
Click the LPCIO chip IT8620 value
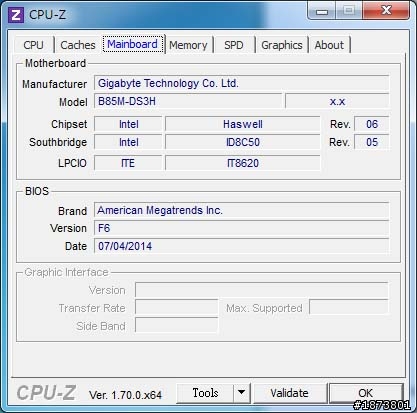click(243, 163)
